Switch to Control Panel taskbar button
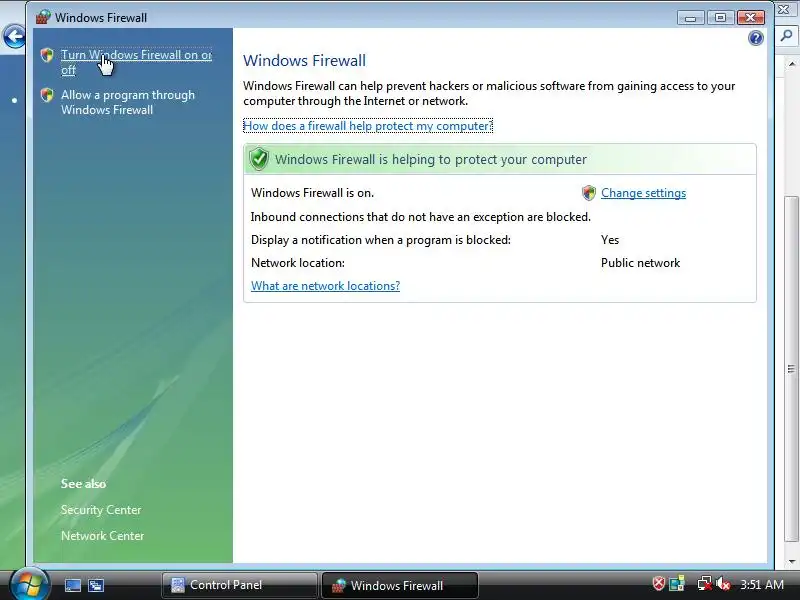This screenshot has height=600, width=800. pyautogui.click(x=239, y=585)
